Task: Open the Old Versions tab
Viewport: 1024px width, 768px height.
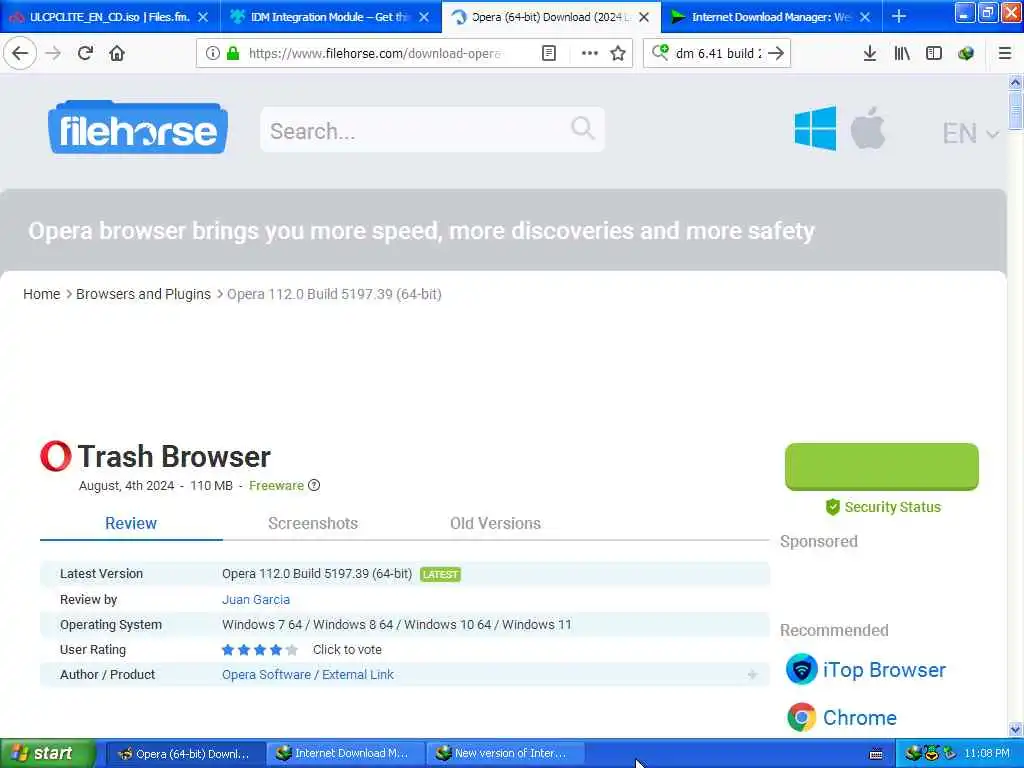Action: tap(495, 523)
